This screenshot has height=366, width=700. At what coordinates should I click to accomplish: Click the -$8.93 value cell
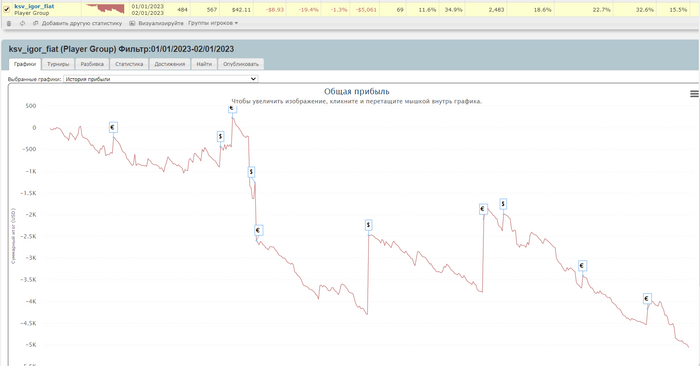(271, 9)
